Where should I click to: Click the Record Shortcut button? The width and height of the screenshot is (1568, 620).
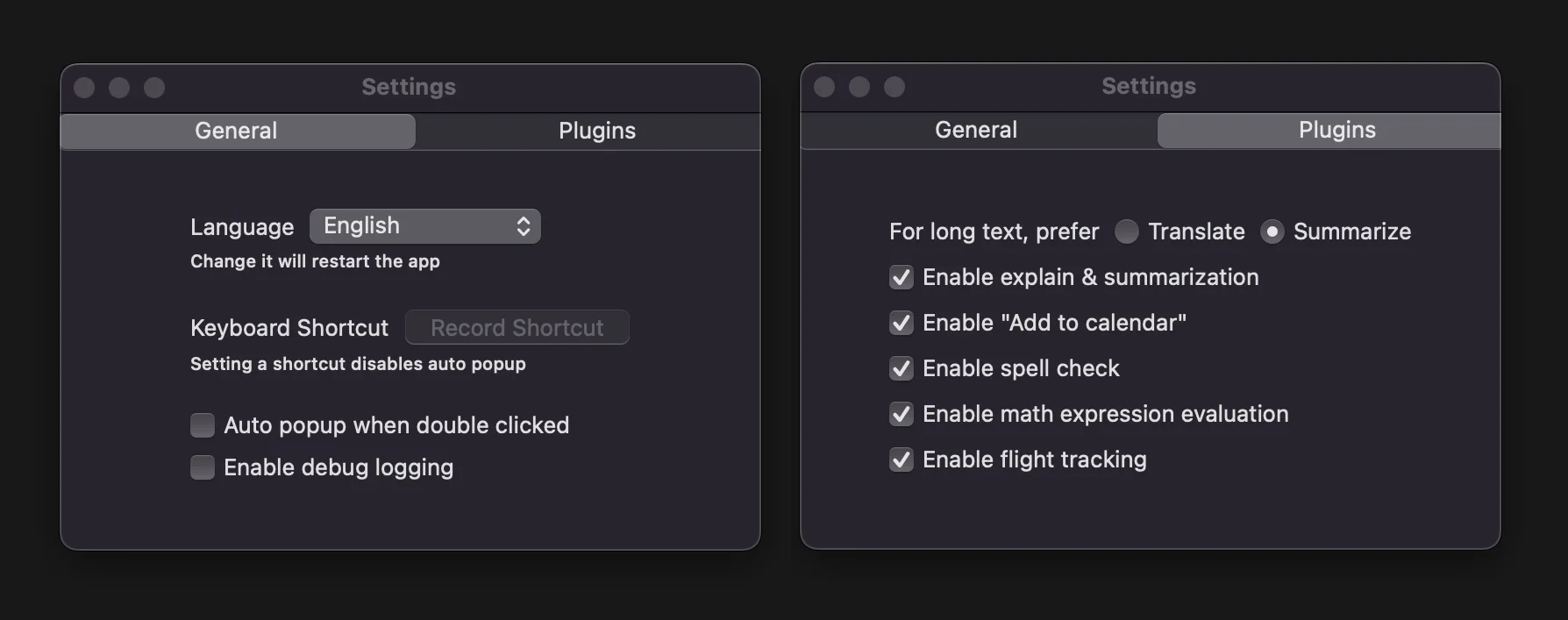[x=517, y=327]
